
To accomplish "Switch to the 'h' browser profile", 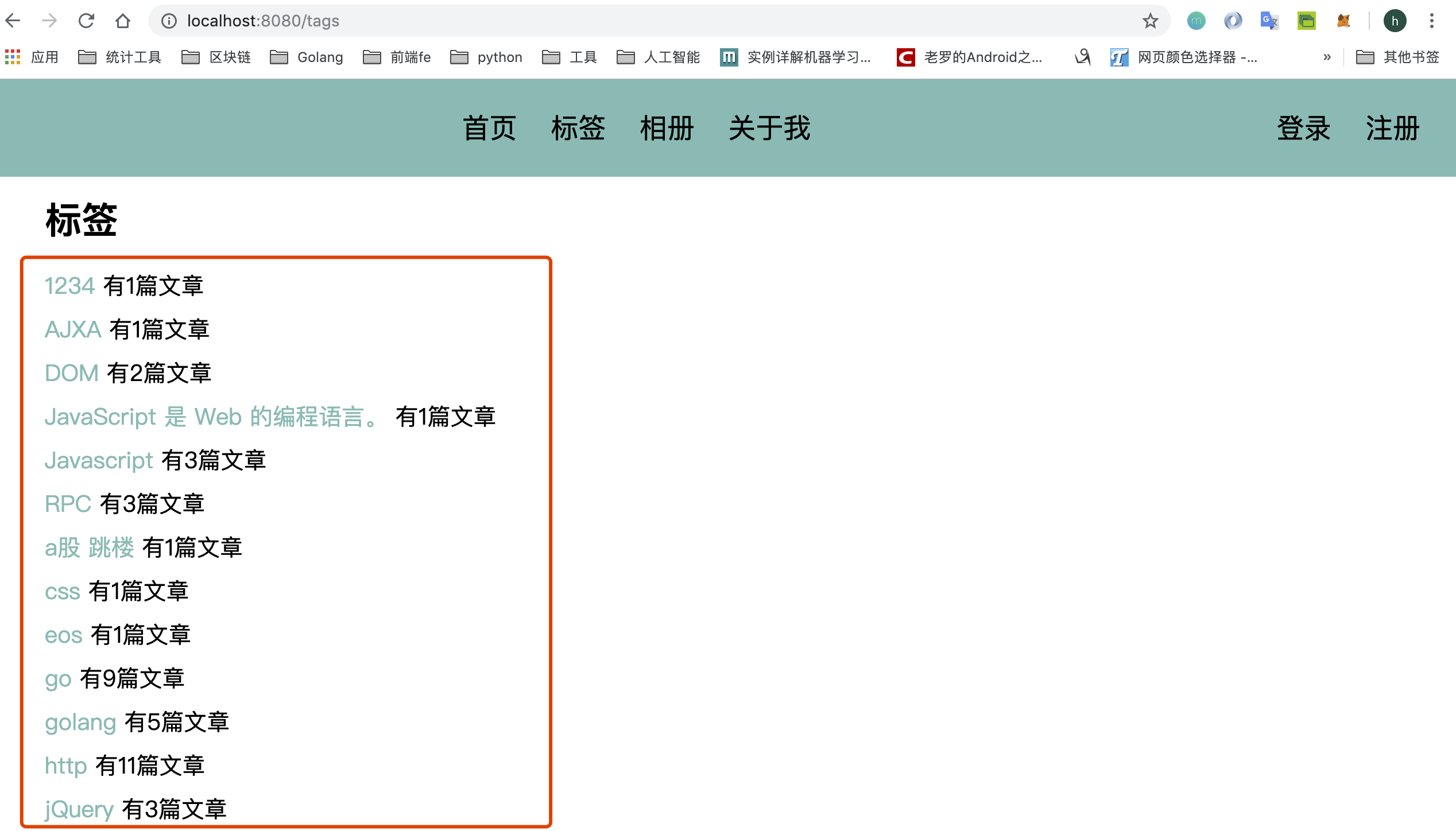I will coord(1395,21).
